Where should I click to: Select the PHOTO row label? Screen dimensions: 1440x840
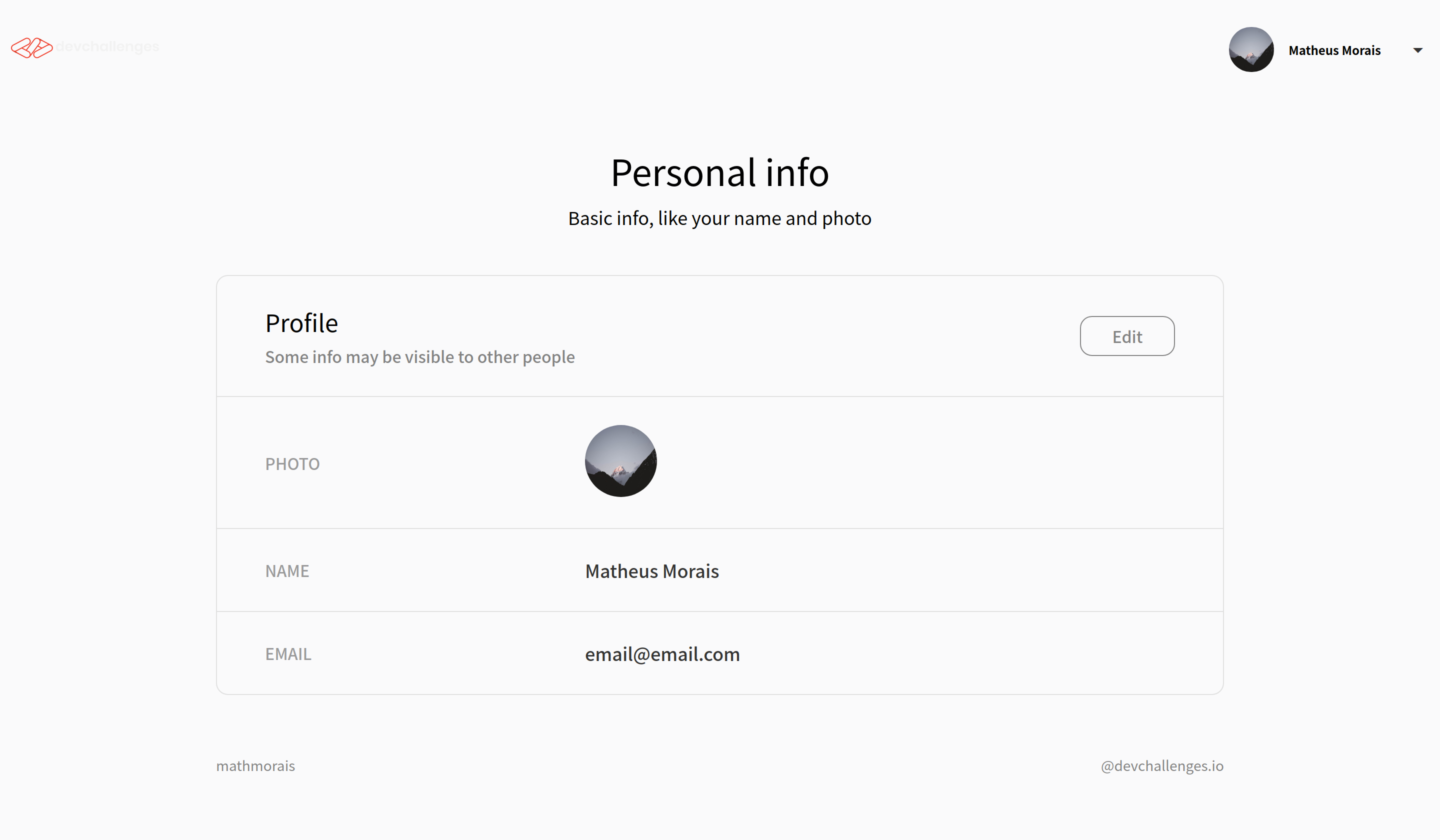[292, 464]
